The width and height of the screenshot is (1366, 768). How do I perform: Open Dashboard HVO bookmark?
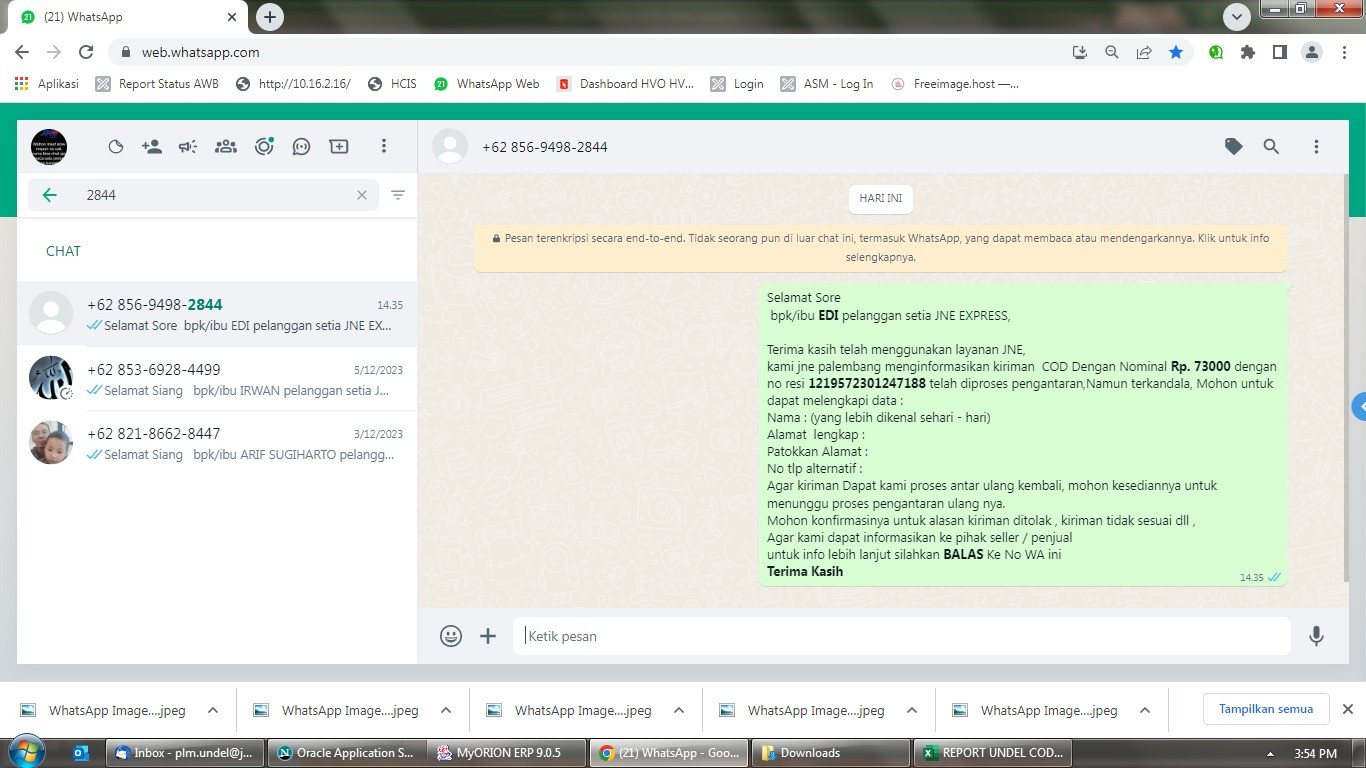[x=625, y=84]
